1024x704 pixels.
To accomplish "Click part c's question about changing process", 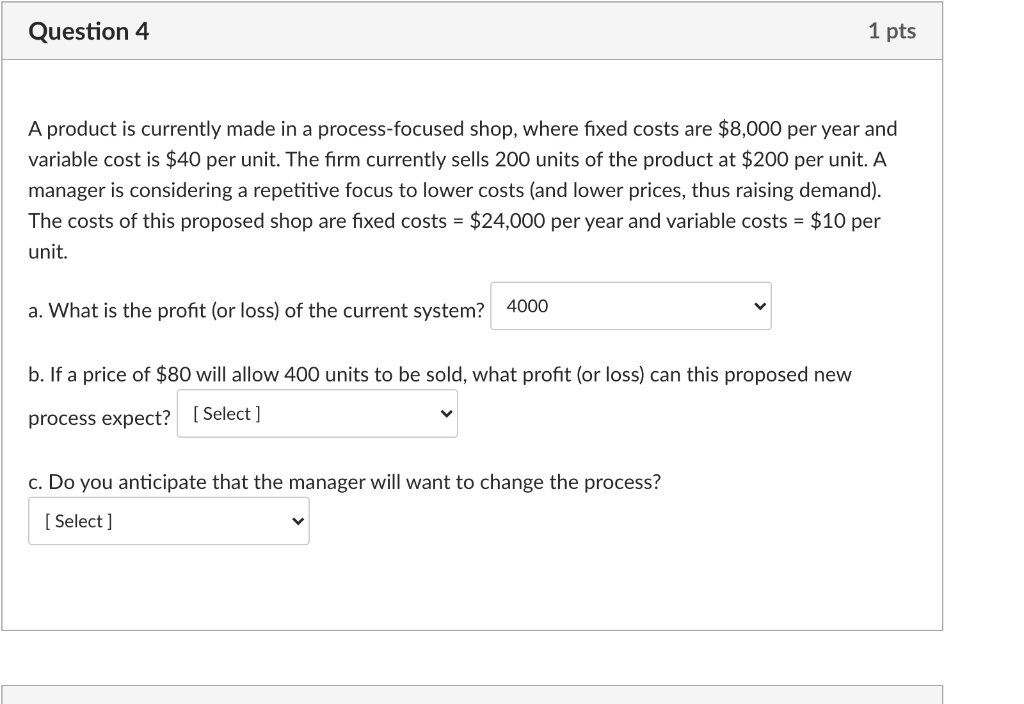I will 345,482.
